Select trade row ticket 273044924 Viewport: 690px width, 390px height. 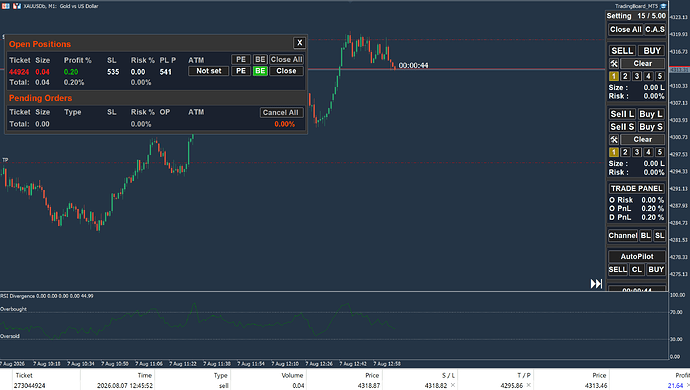point(345,386)
